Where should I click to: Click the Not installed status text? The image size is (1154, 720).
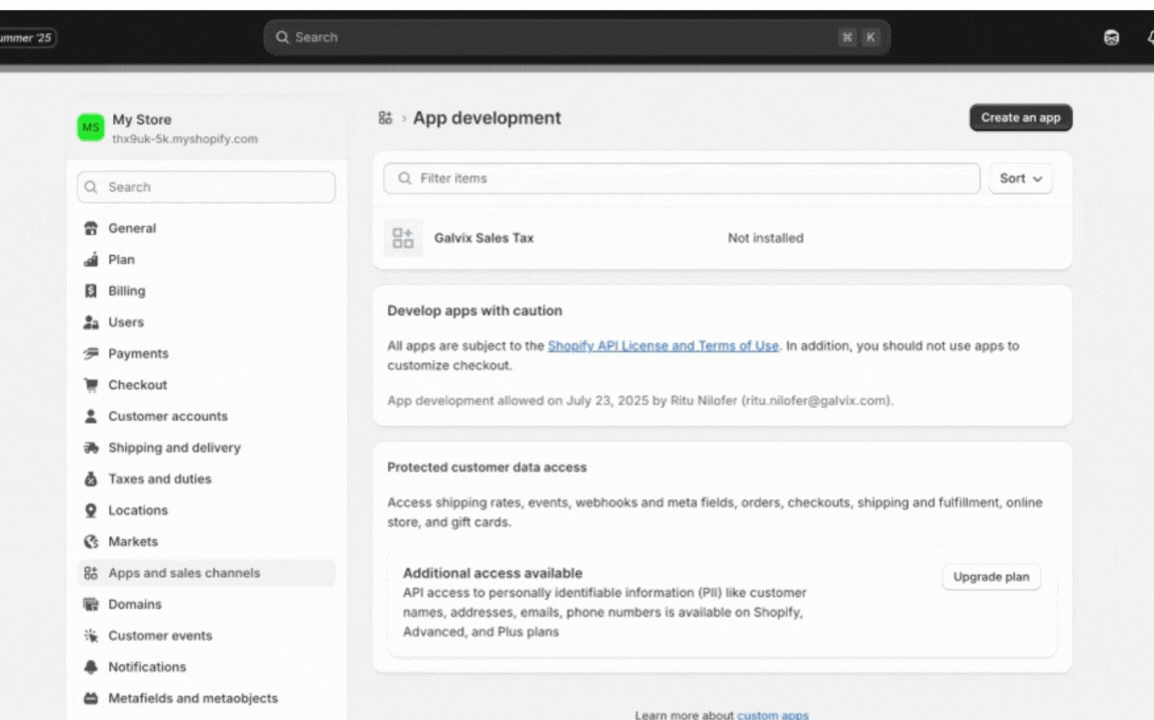point(765,238)
